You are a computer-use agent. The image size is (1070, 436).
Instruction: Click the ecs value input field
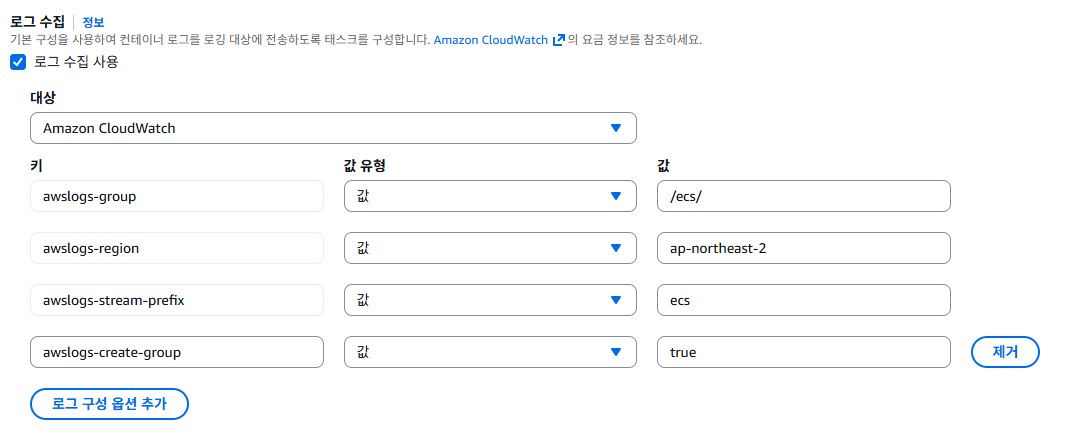803,300
